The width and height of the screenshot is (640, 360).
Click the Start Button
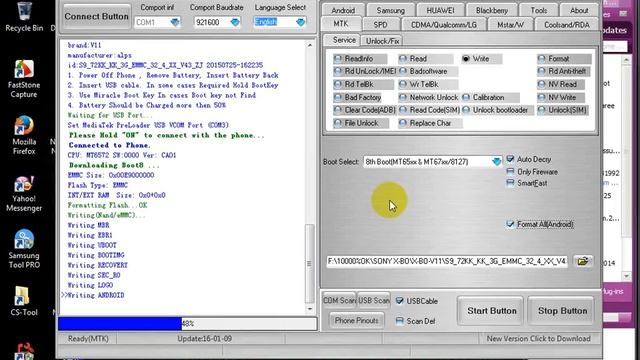(491, 311)
